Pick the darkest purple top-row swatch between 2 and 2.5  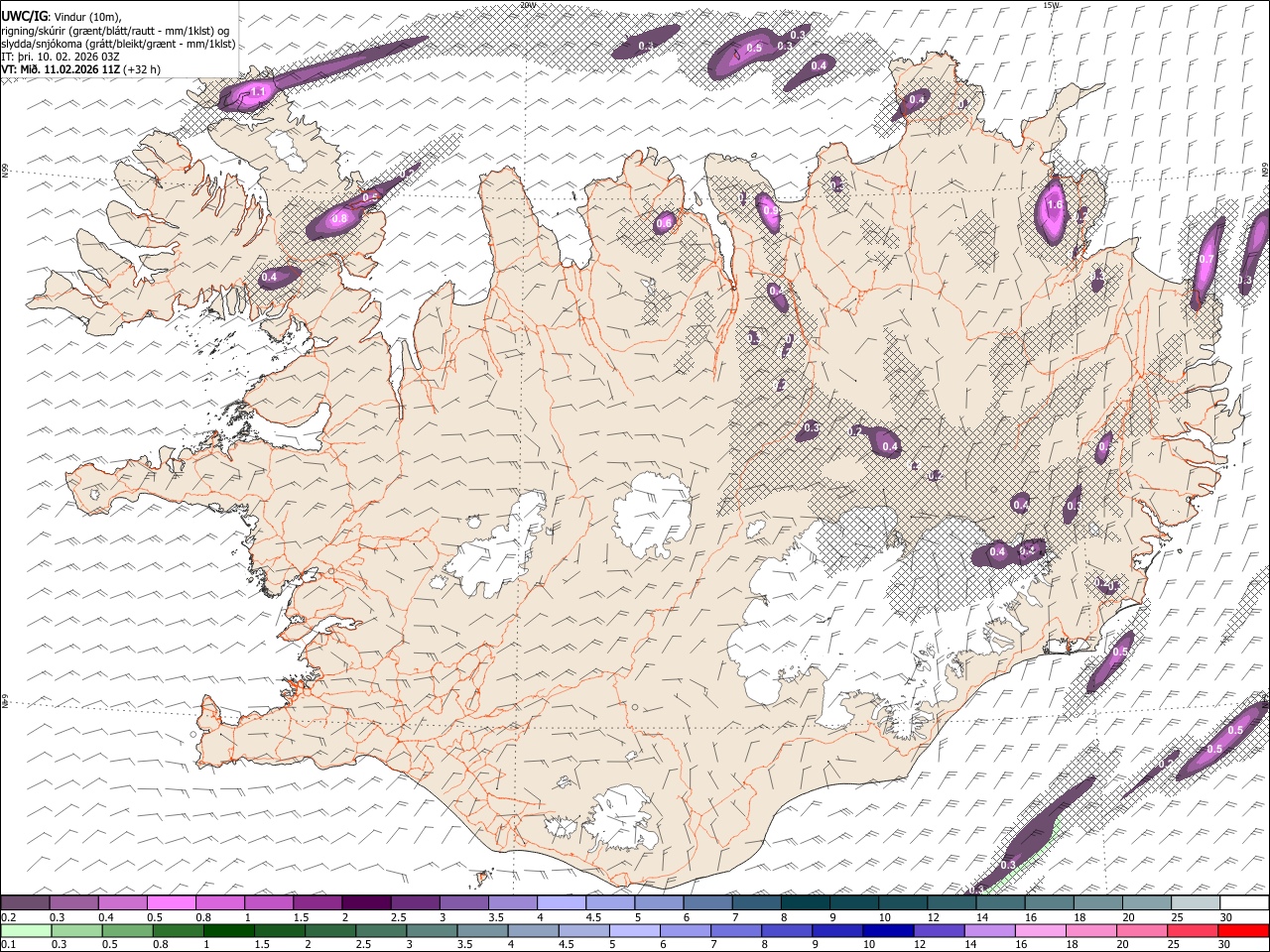click(366, 902)
